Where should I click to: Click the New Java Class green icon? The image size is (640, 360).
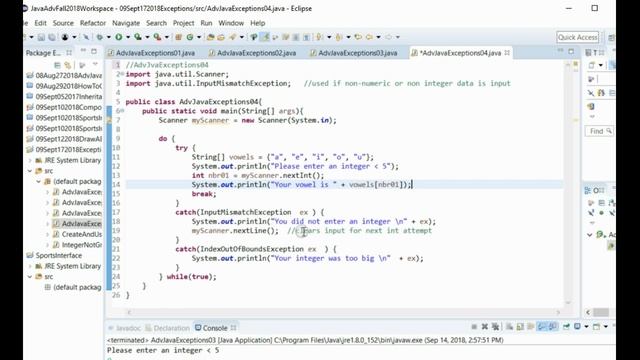coord(190,37)
